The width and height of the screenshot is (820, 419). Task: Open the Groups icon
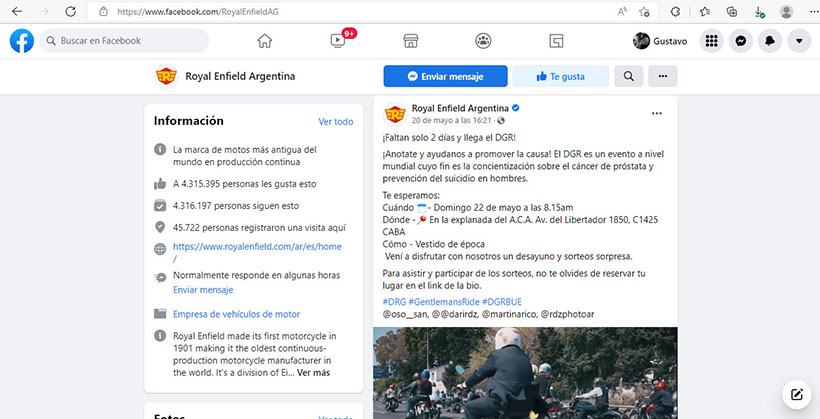[x=483, y=41]
